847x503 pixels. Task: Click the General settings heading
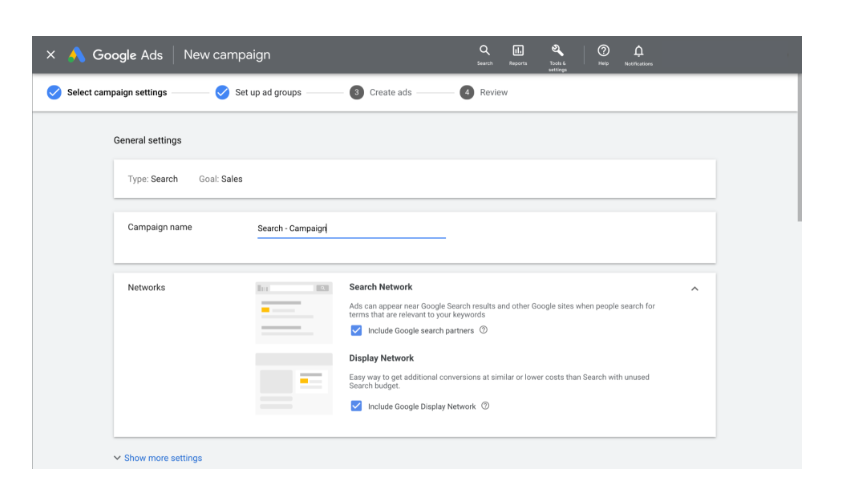click(147, 140)
